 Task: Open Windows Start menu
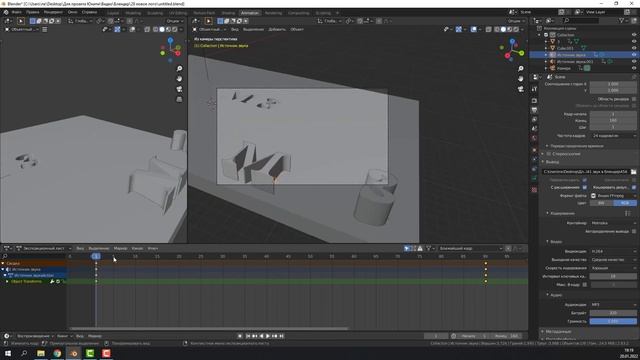click(8, 353)
